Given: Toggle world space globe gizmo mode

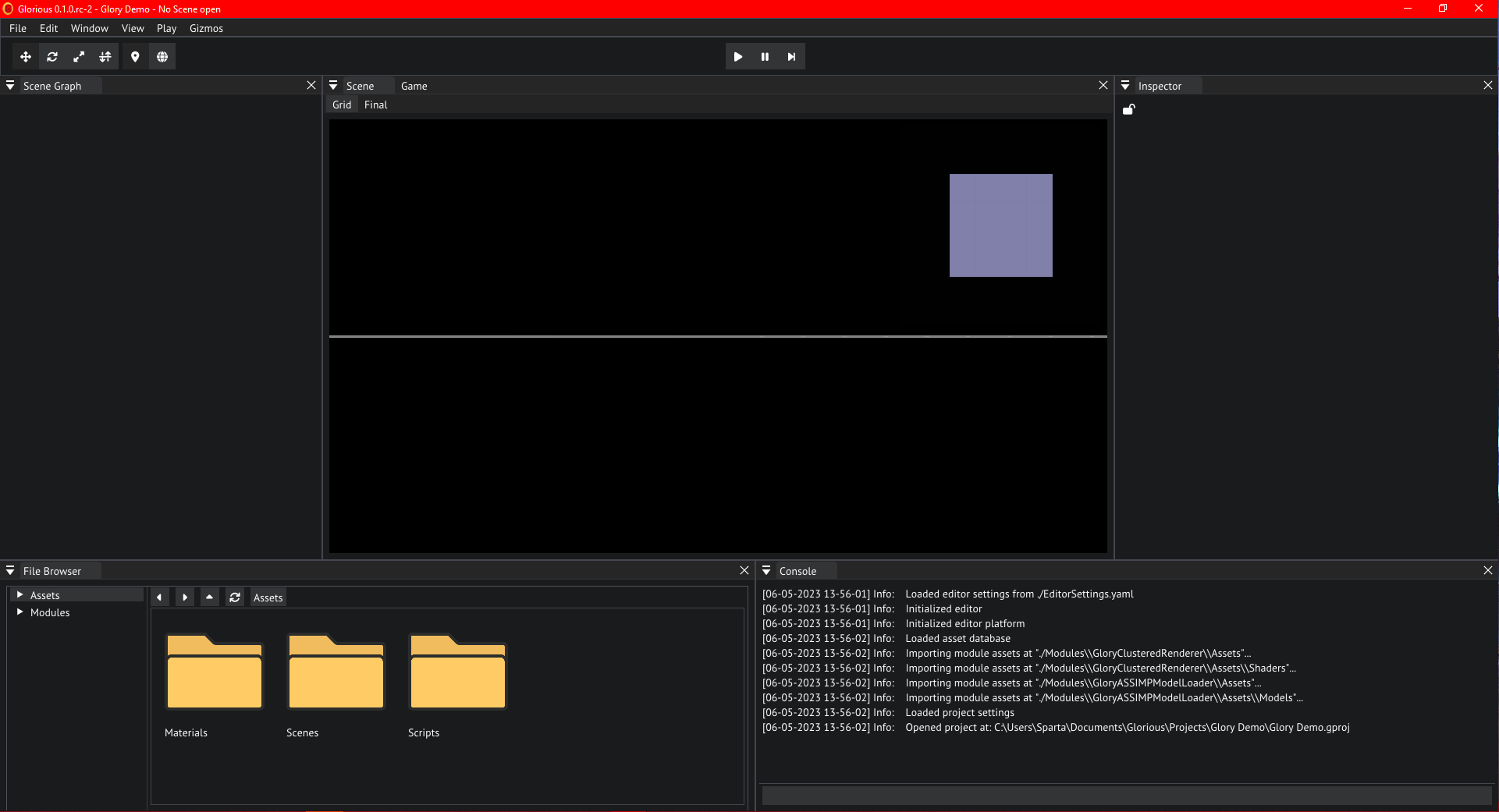Looking at the screenshot, I should pos(162,57).
